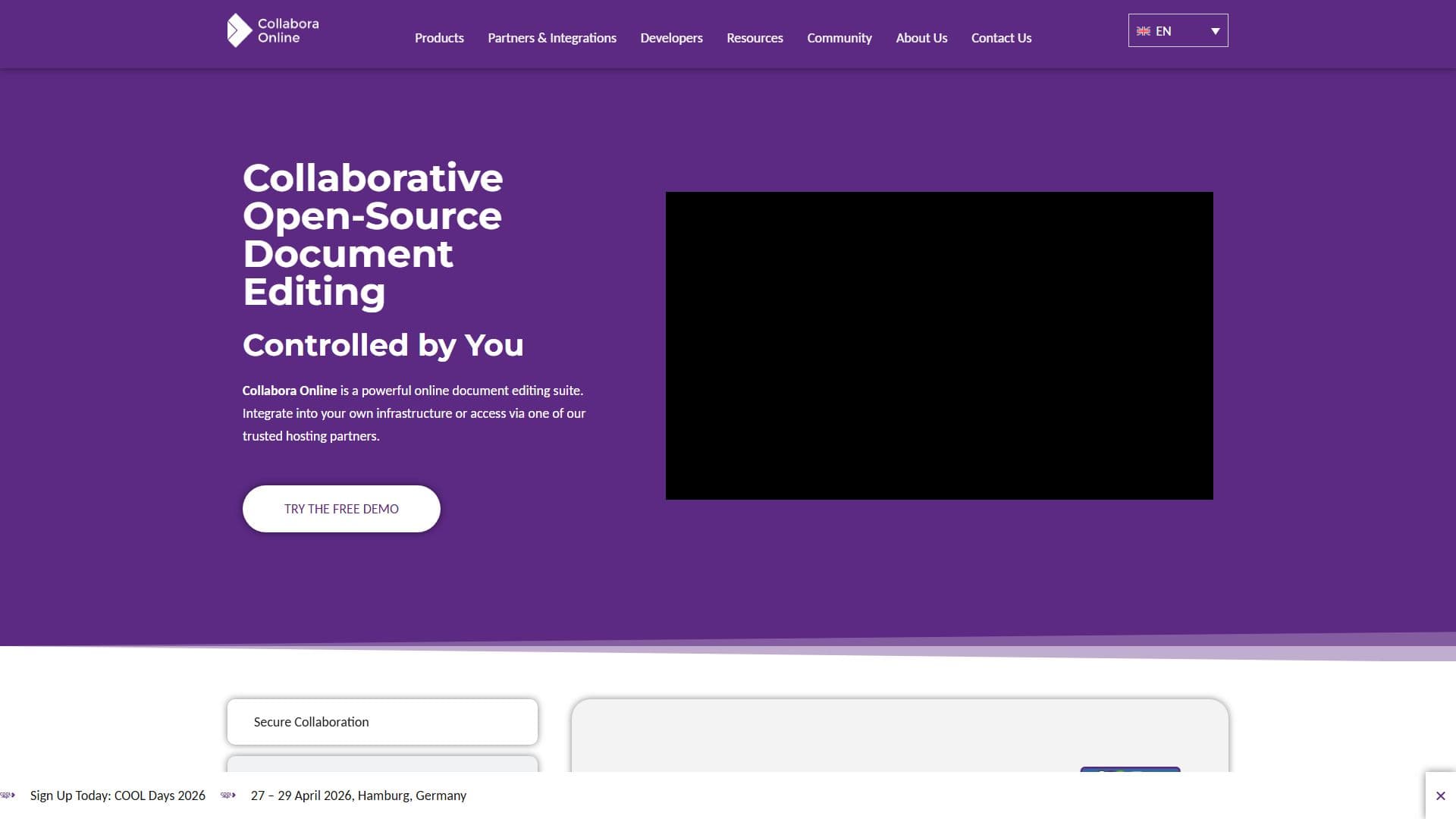Open the Community menu
Screen dimensions: 1456x819
click(x=839, y=38)
